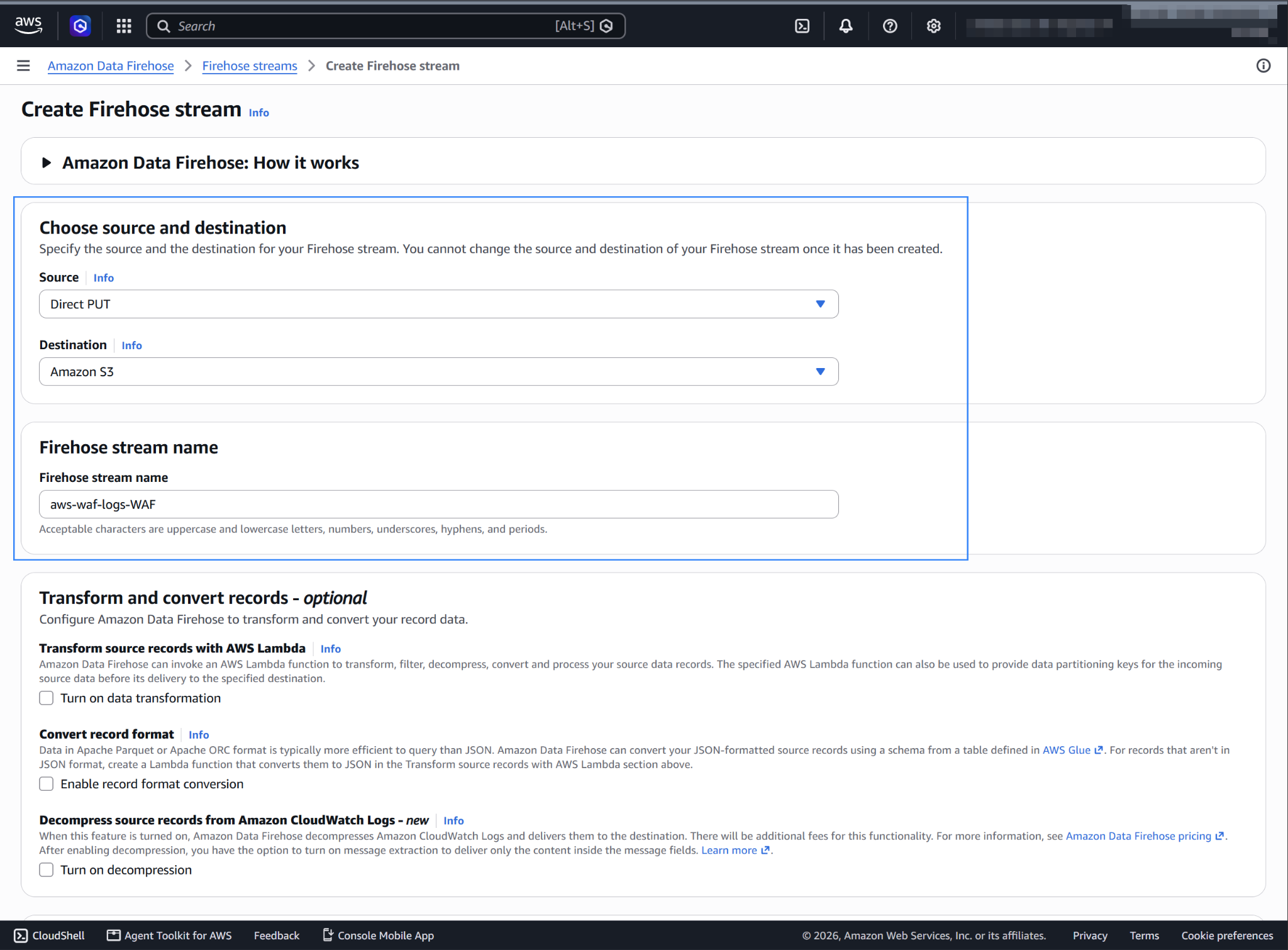Open the Learn more external link icon
1288x950 pixels.
pyautogui.click(x=765, y=850)
